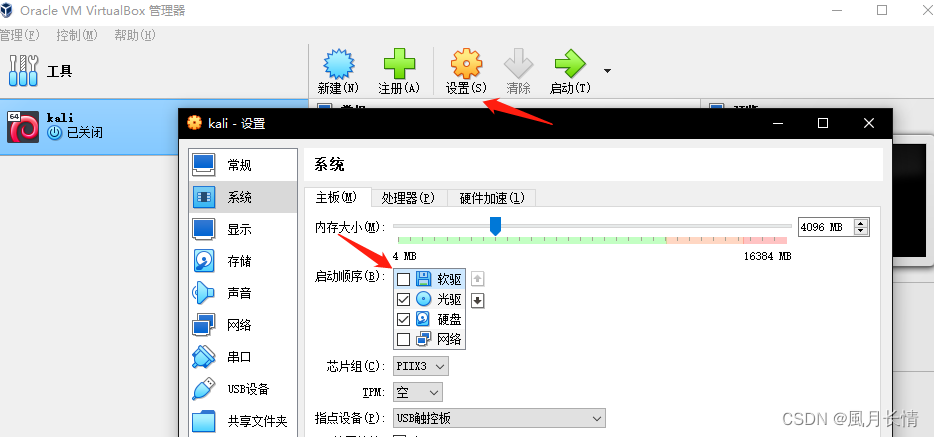Enable the 网络 network boot checkbox
The height and width of the screenshot is (437, 934).
point(403,339)
